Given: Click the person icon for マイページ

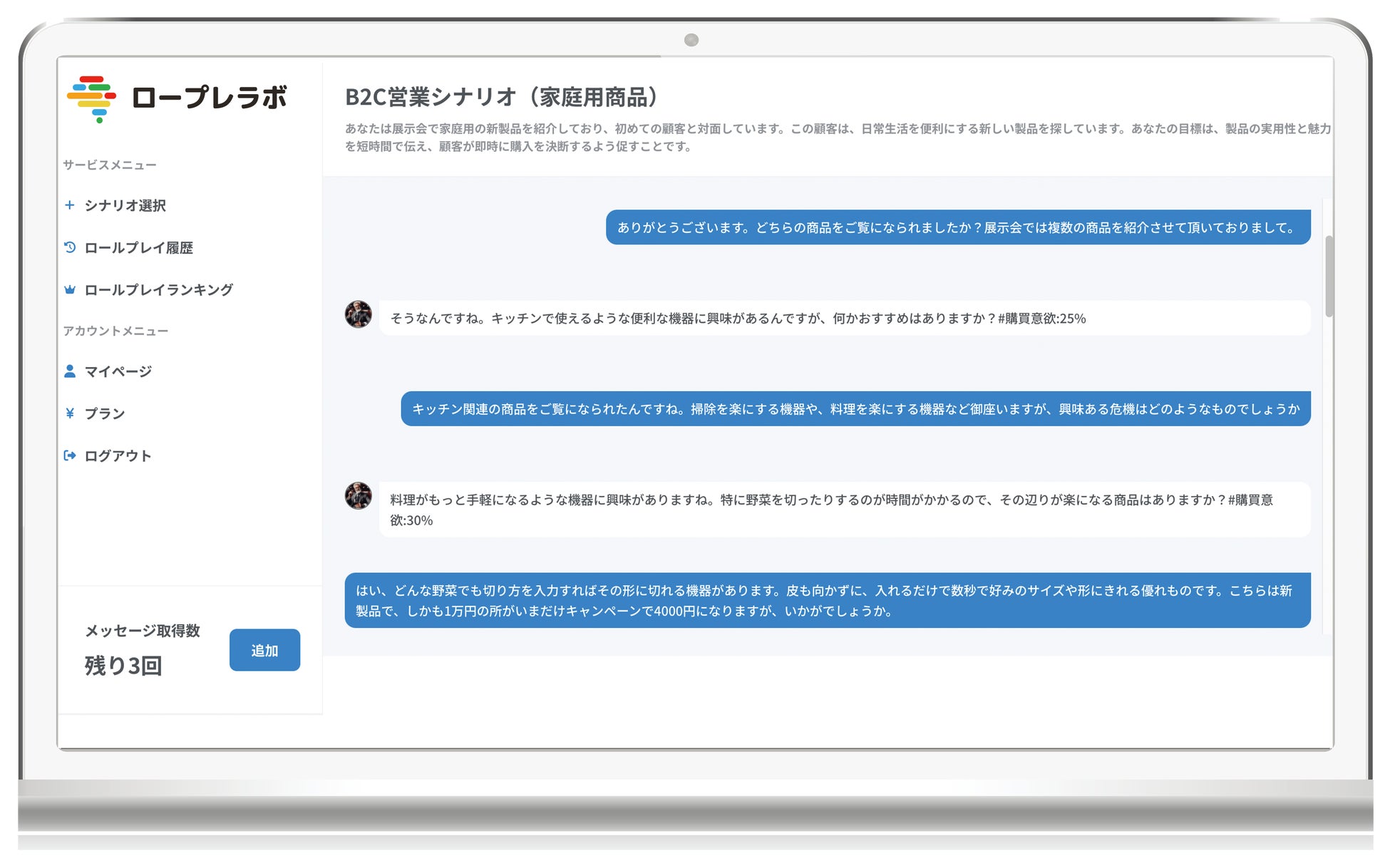Looking at the screenshot, I should pos(69,371).
